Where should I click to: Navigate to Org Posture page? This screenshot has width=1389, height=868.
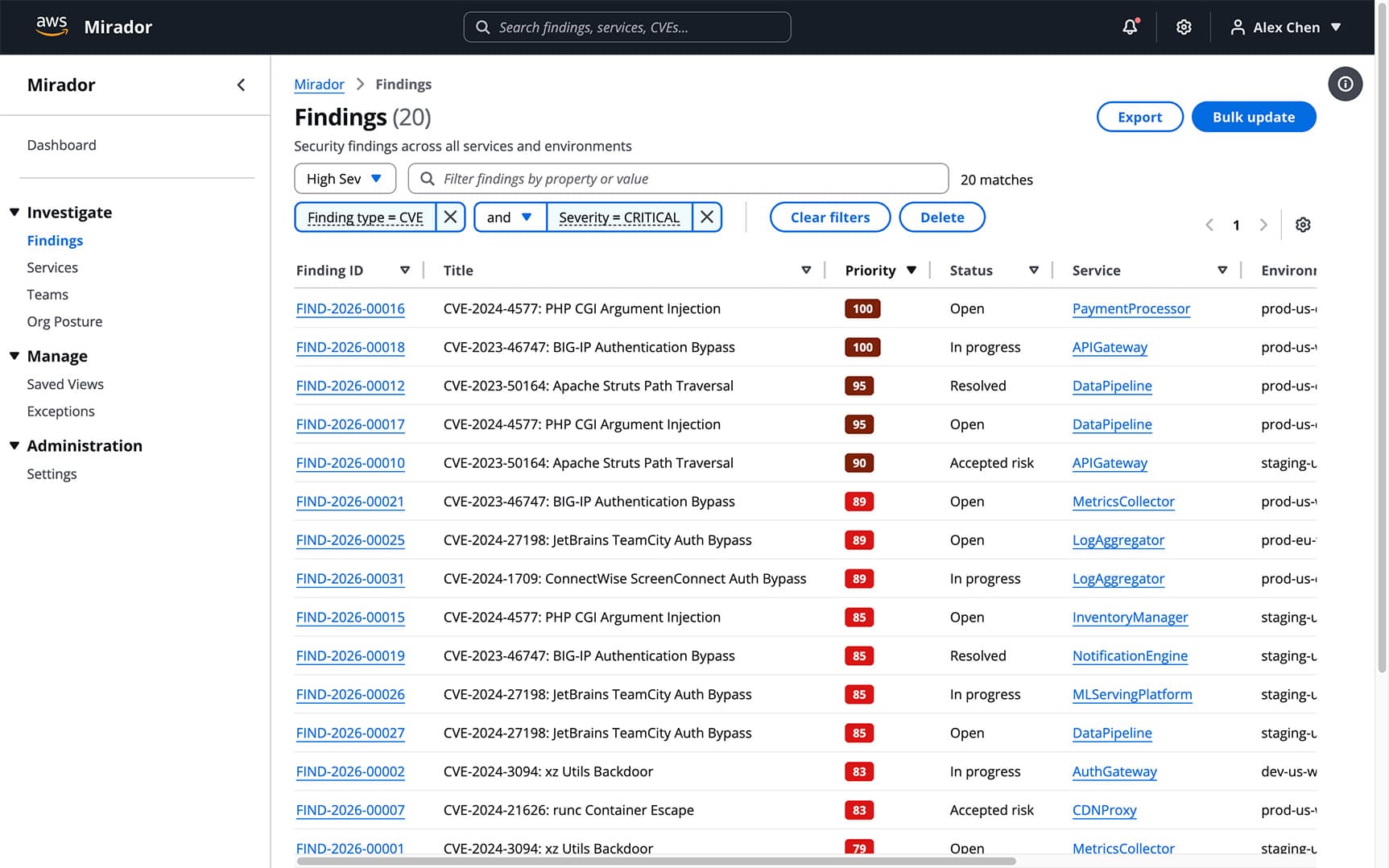[x=64, y=322]
